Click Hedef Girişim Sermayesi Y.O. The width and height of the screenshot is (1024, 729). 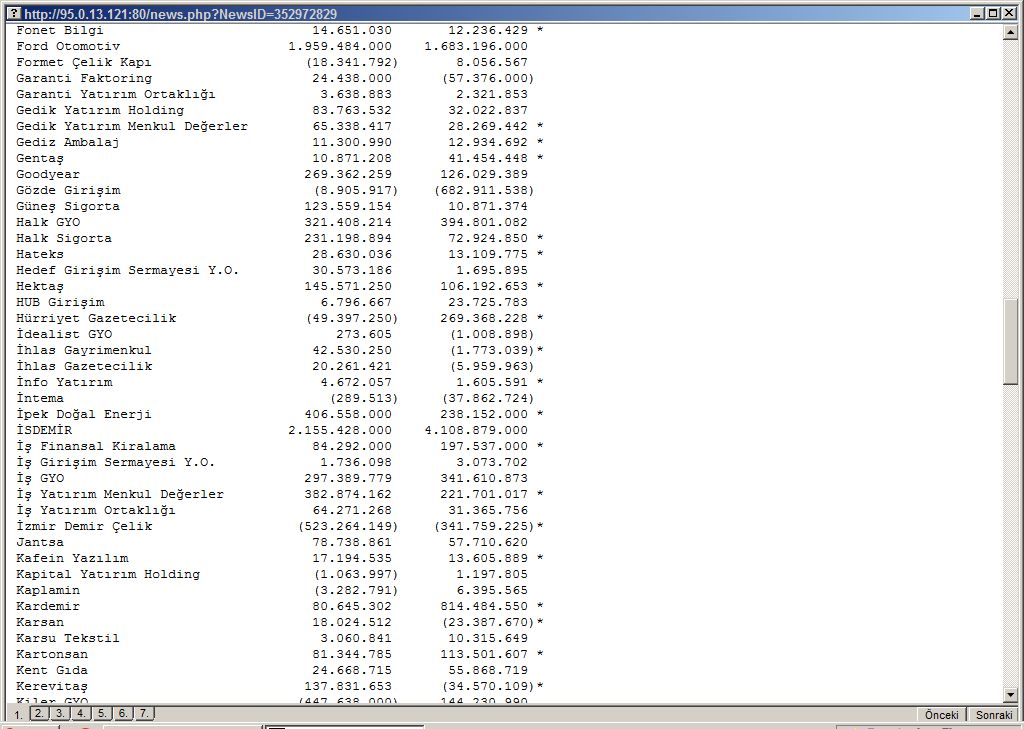(x=127, y=270)
